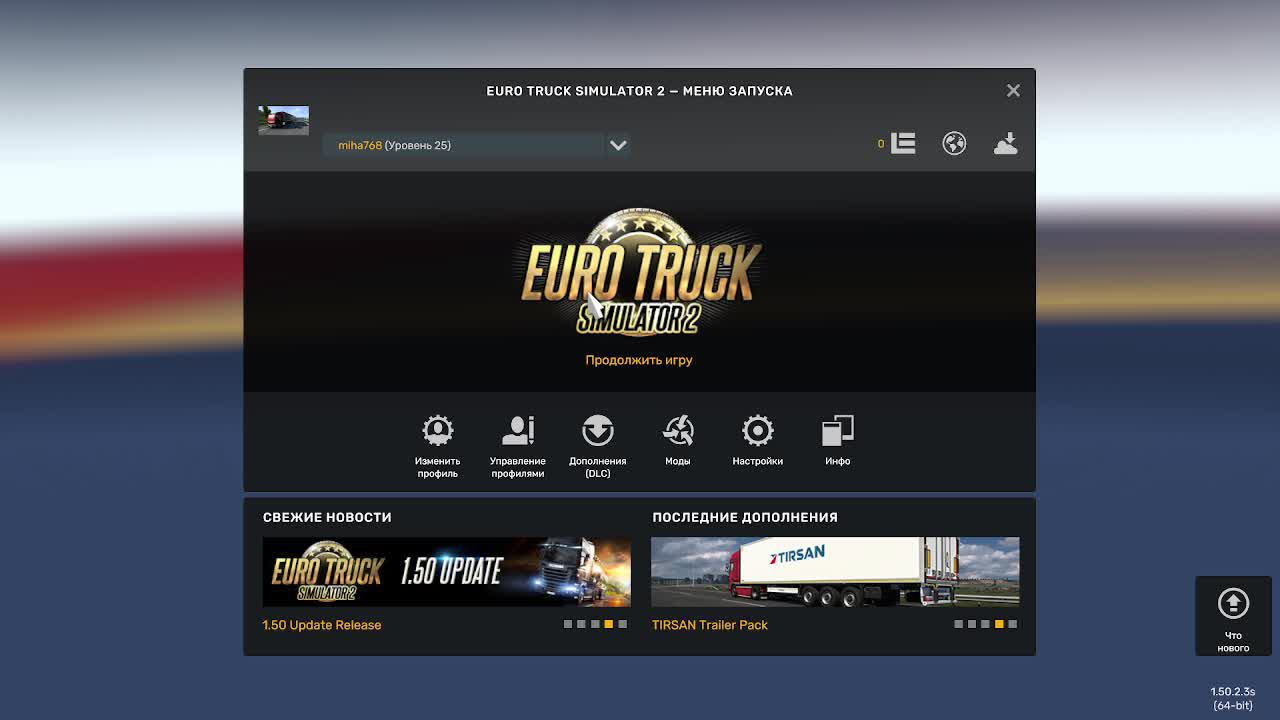Viewport: 1280px width, 720px height.
Task: Select the miha768 (Уровень 25) profile field
Action: coord(464,145)
